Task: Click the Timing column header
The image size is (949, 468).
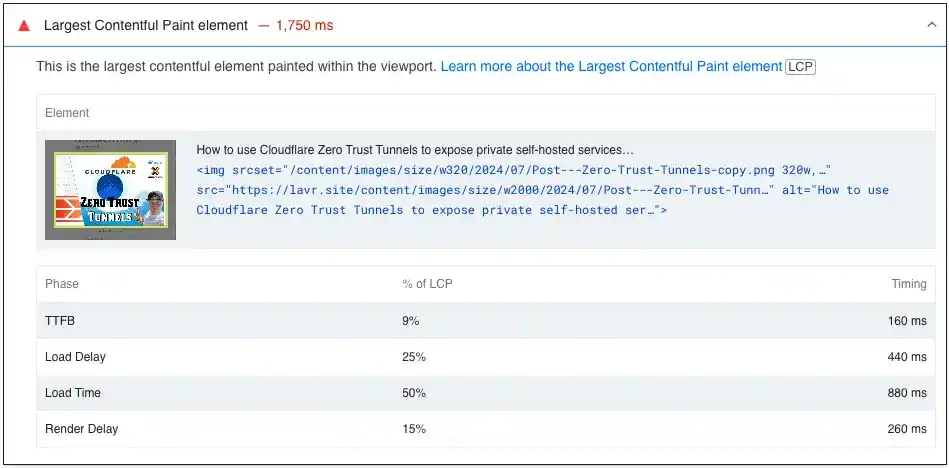Action: tap(908, 284)
